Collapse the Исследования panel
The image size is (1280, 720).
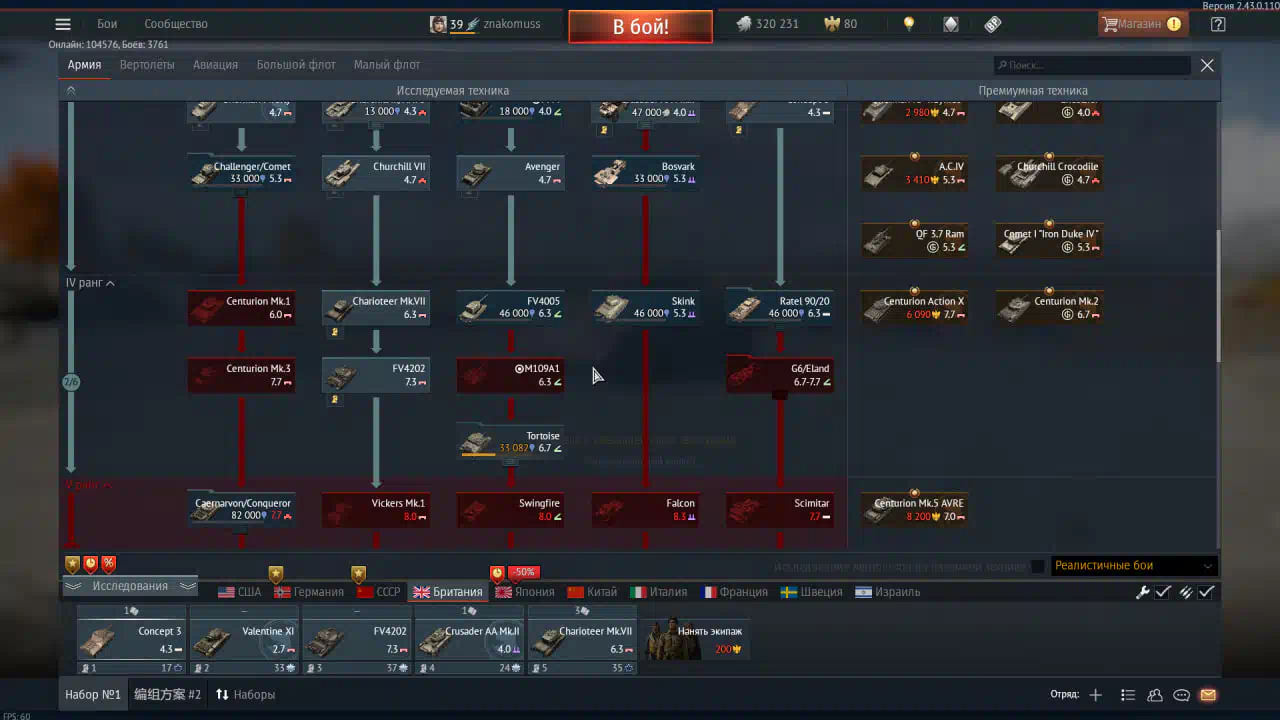[130, 586]
